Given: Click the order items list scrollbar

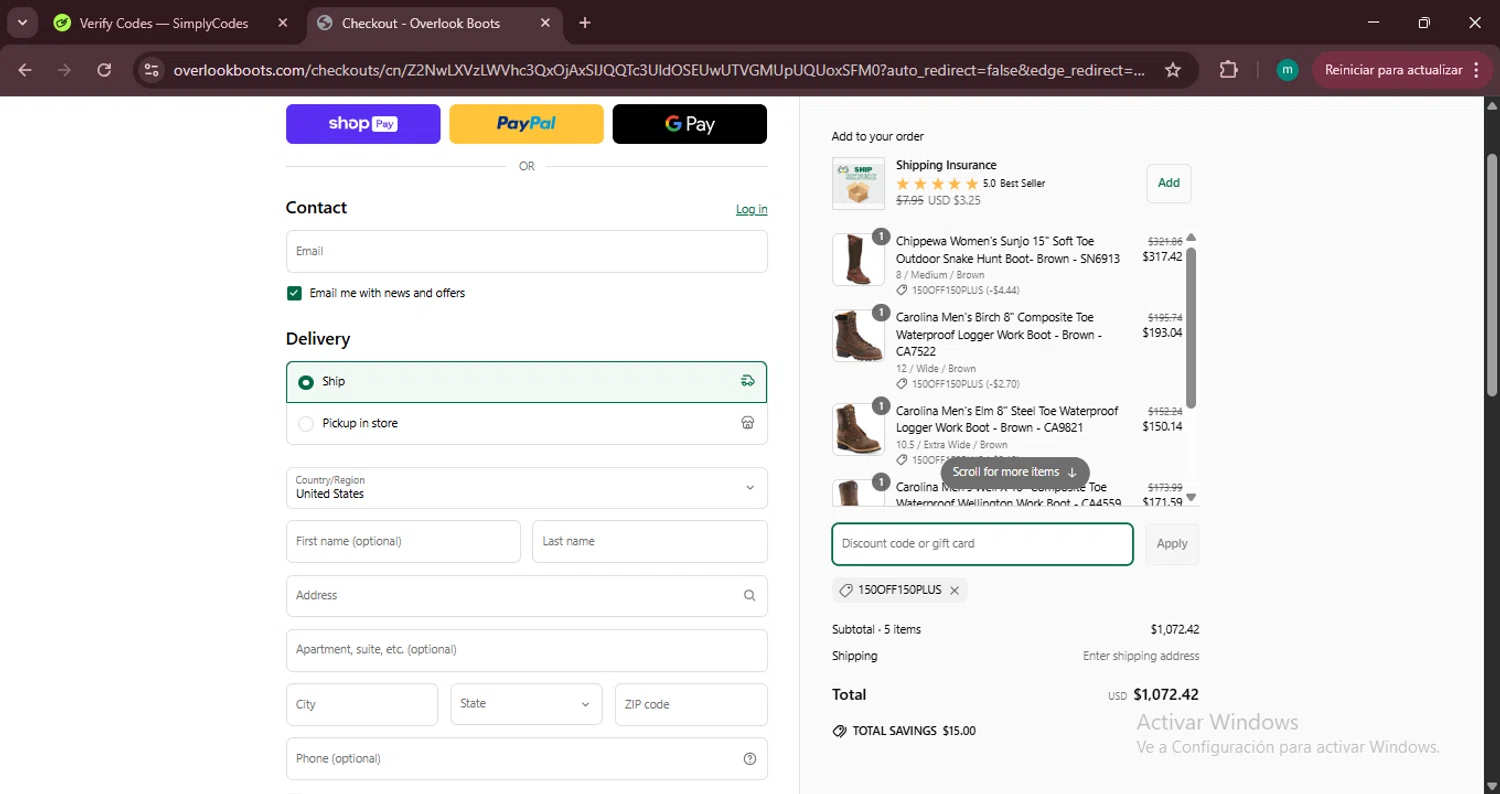Looking at the screenshot, I should [x=1191, y=327].
